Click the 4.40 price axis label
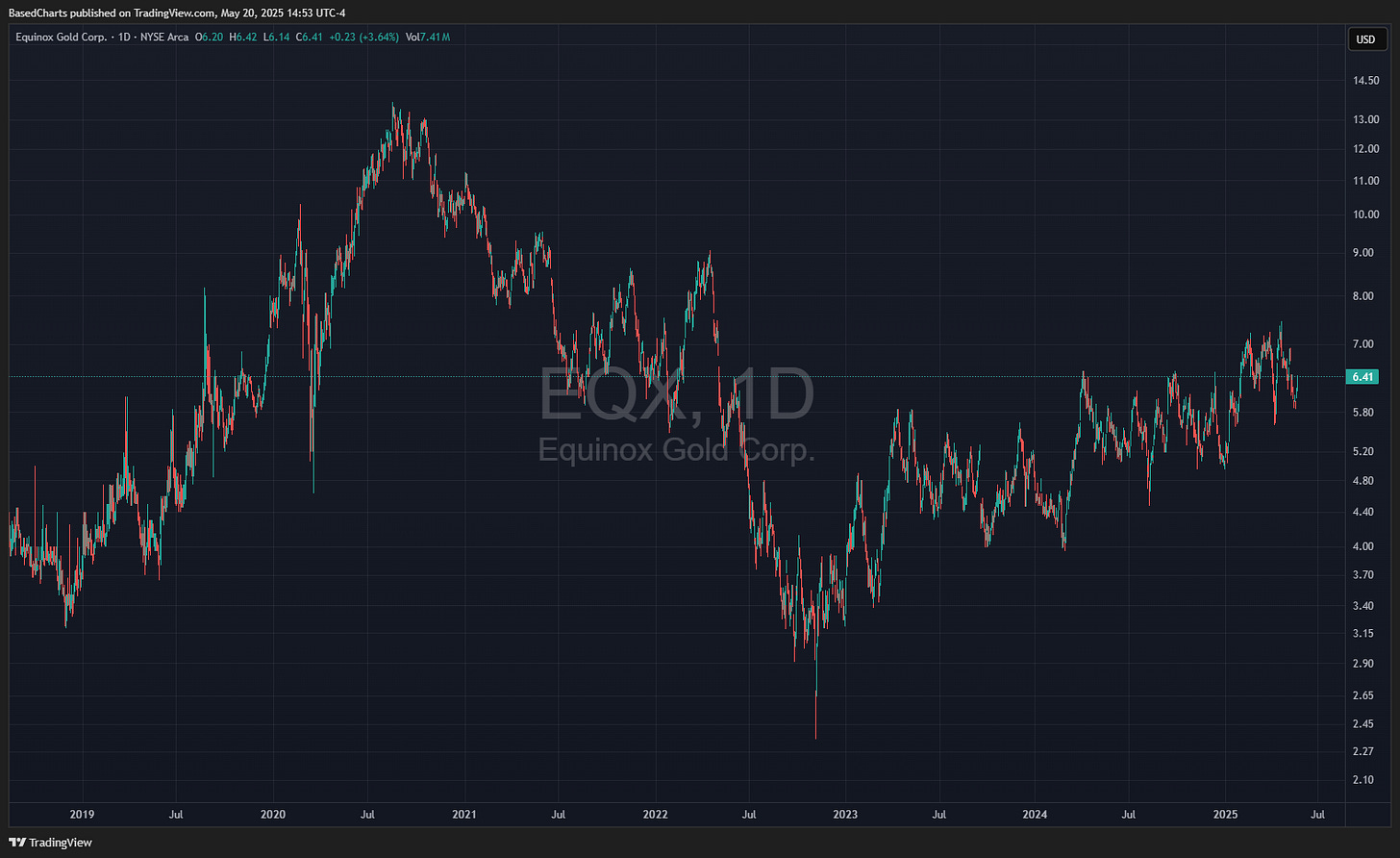This screenshot has width=1400, height=858. [x=1365, y=513]
